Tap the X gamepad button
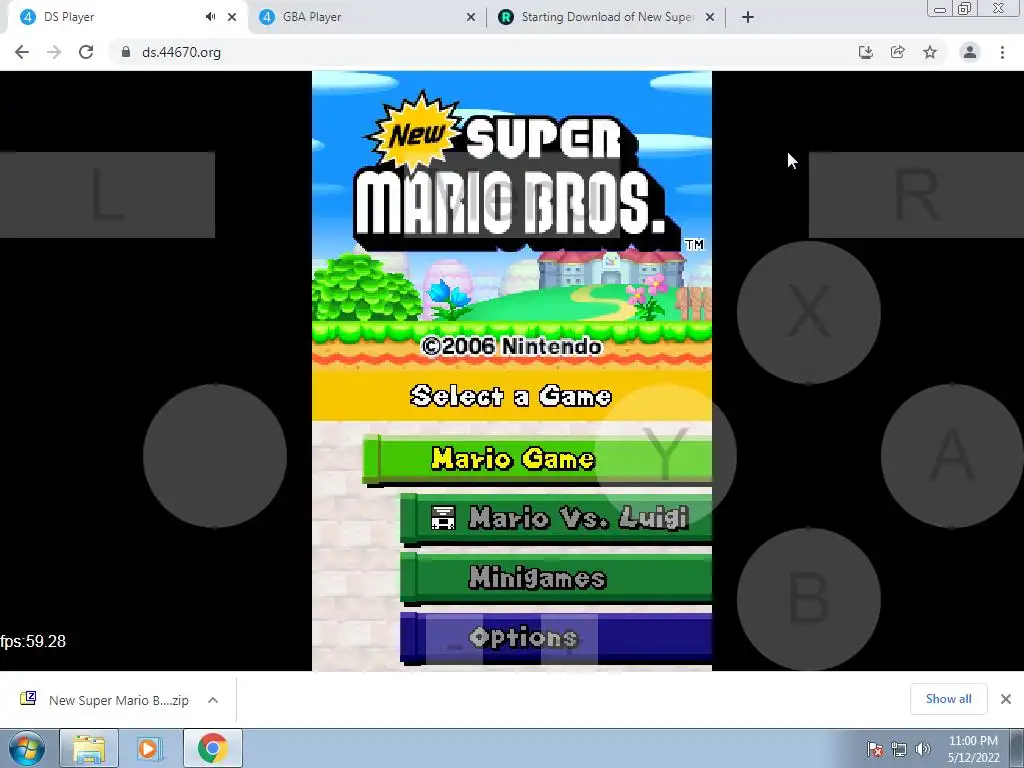1024x768 pixels. (808, 312)
